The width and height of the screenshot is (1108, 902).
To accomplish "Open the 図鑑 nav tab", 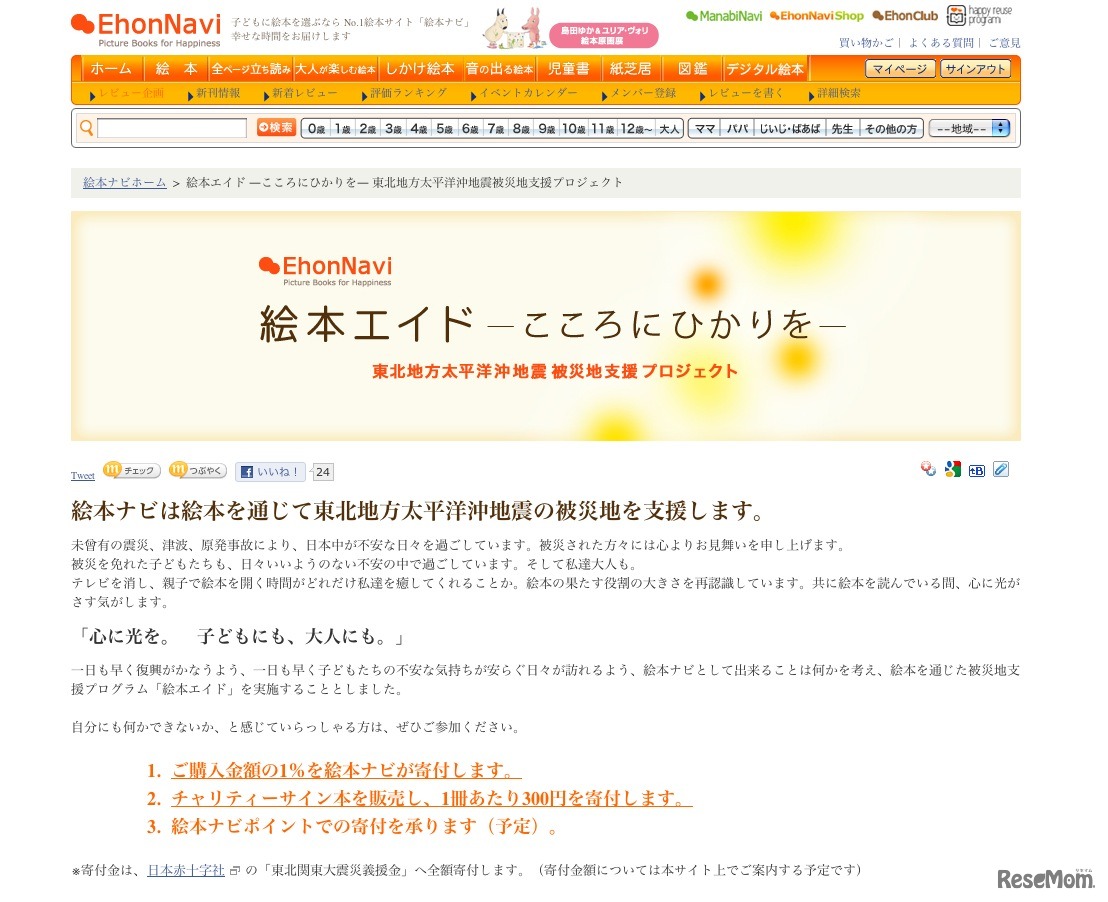I will (692, 69).
